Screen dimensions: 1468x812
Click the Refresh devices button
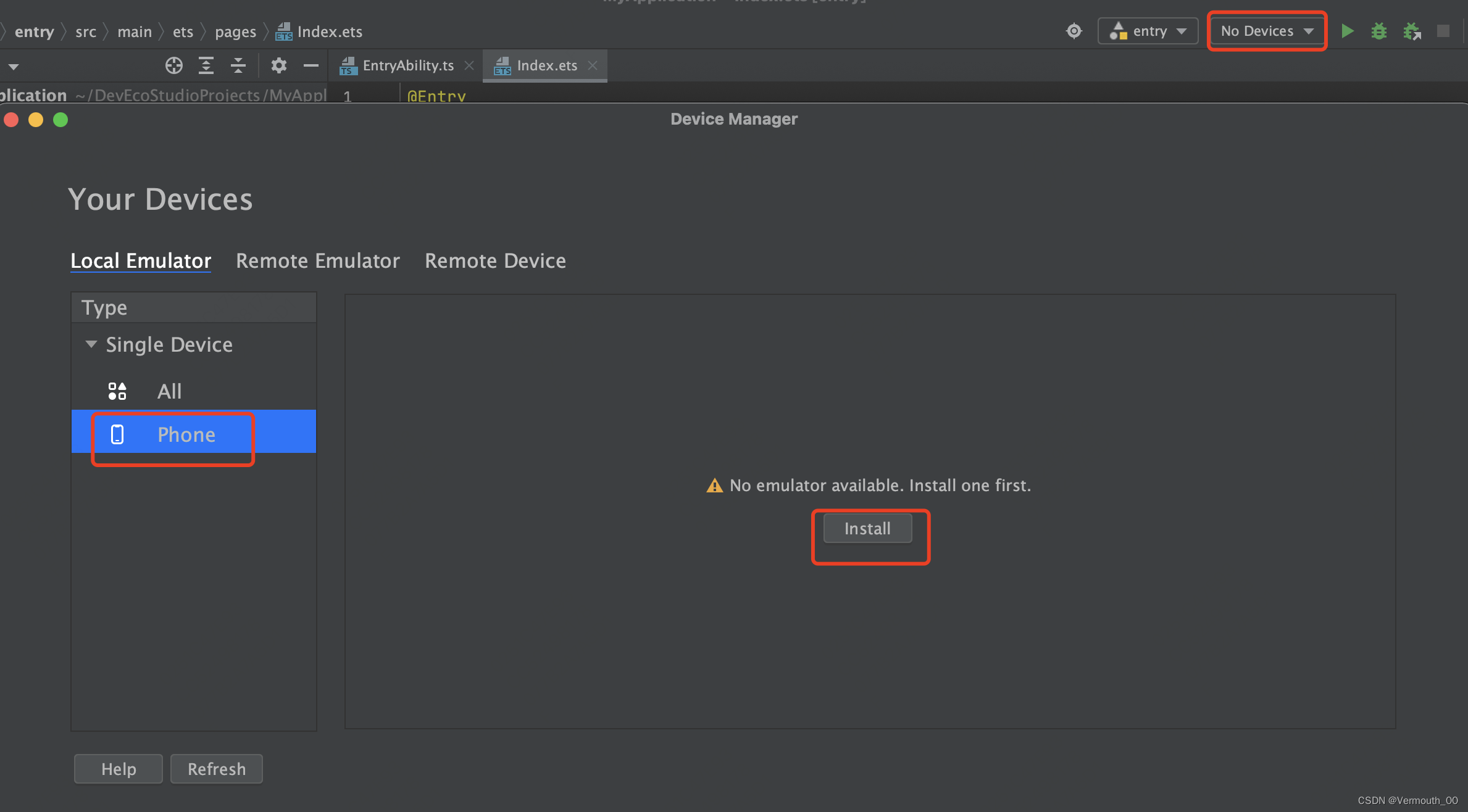217,770
